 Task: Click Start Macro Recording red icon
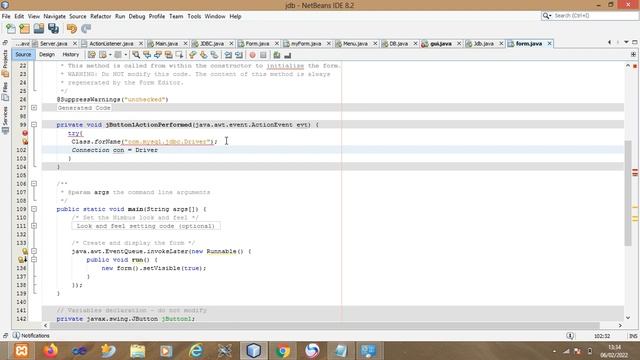tap(253, 55)
